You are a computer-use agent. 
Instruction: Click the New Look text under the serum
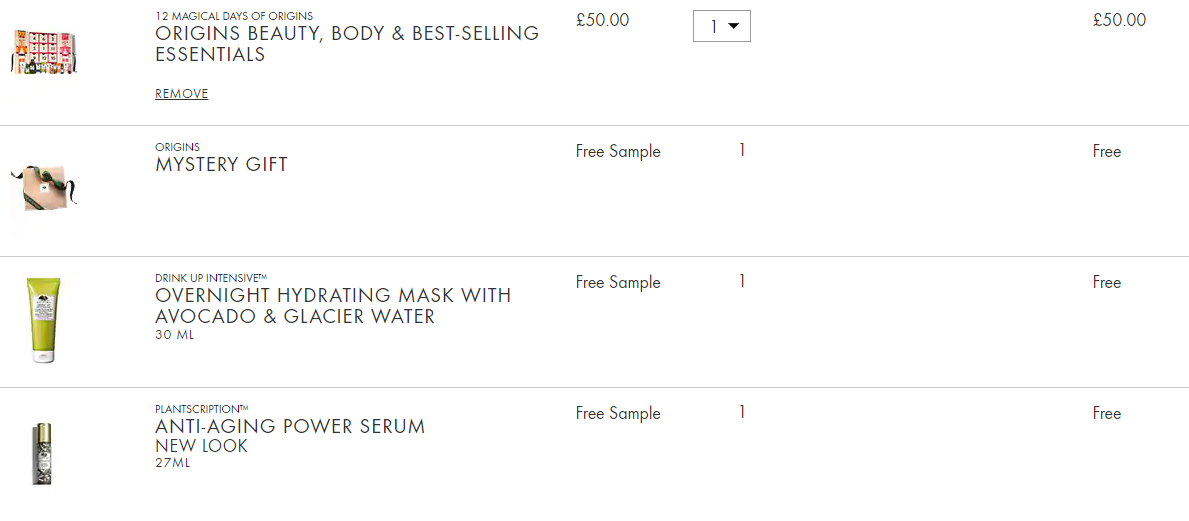coord(201,447)
